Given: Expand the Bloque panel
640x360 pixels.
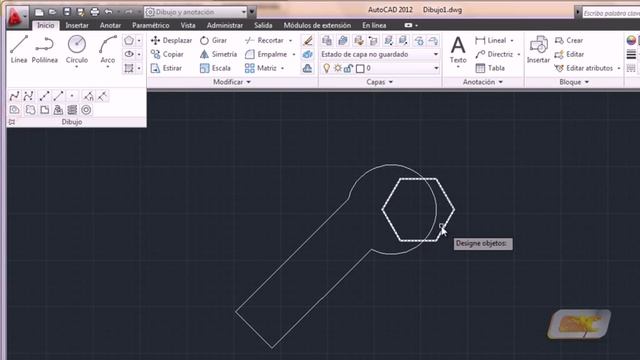Looking at the screenshot, I should 574,82.
